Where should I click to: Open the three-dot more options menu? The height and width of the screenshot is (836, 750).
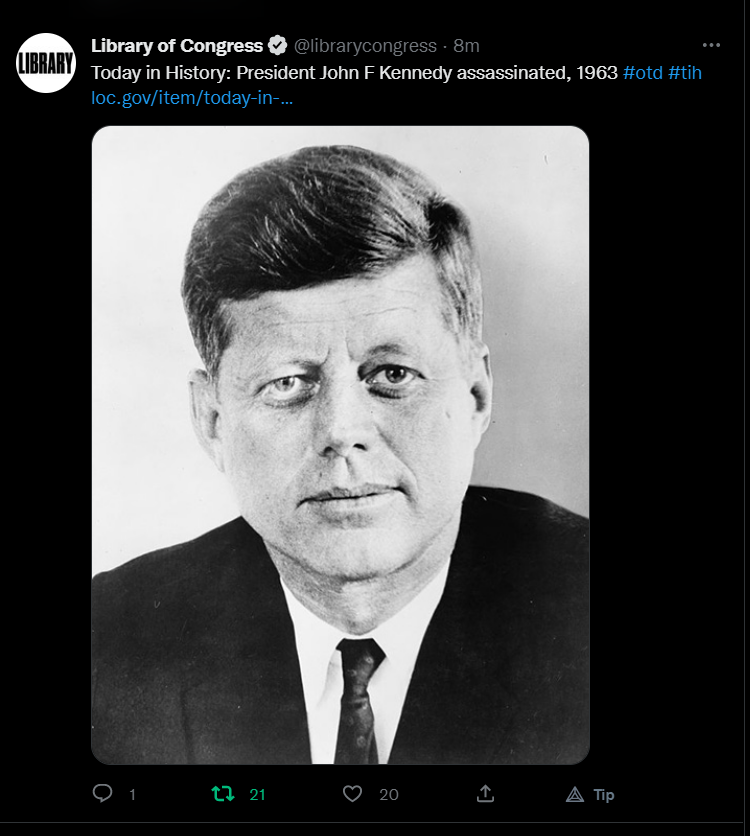(711, 45)
